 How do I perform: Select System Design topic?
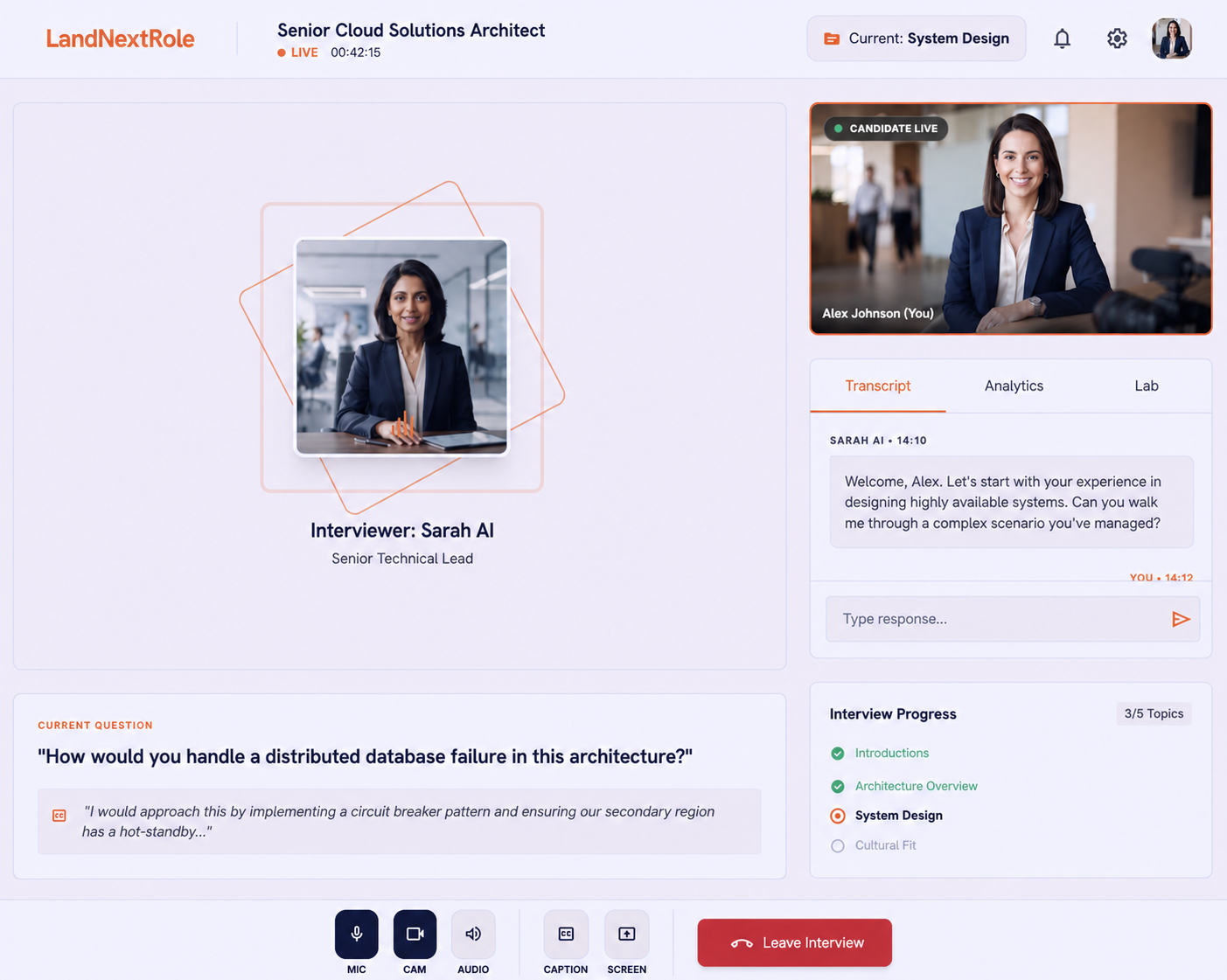(899, 816)
